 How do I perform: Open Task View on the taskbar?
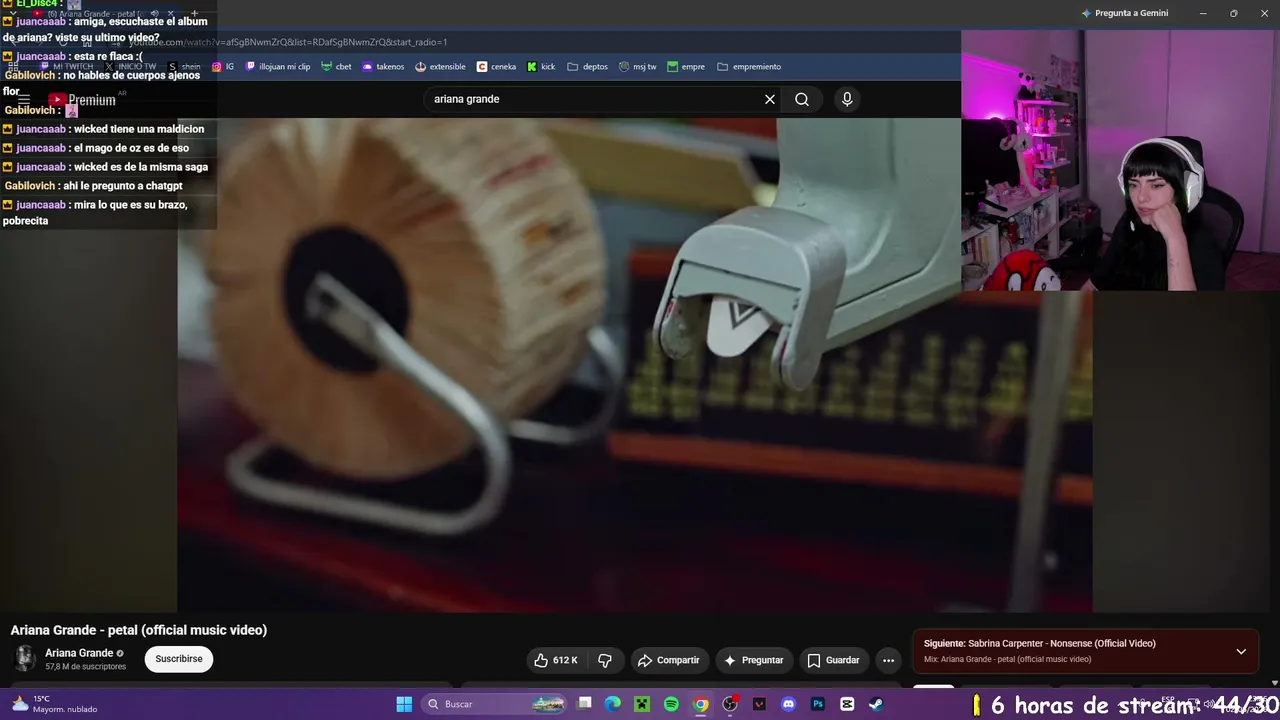(585, 704)
